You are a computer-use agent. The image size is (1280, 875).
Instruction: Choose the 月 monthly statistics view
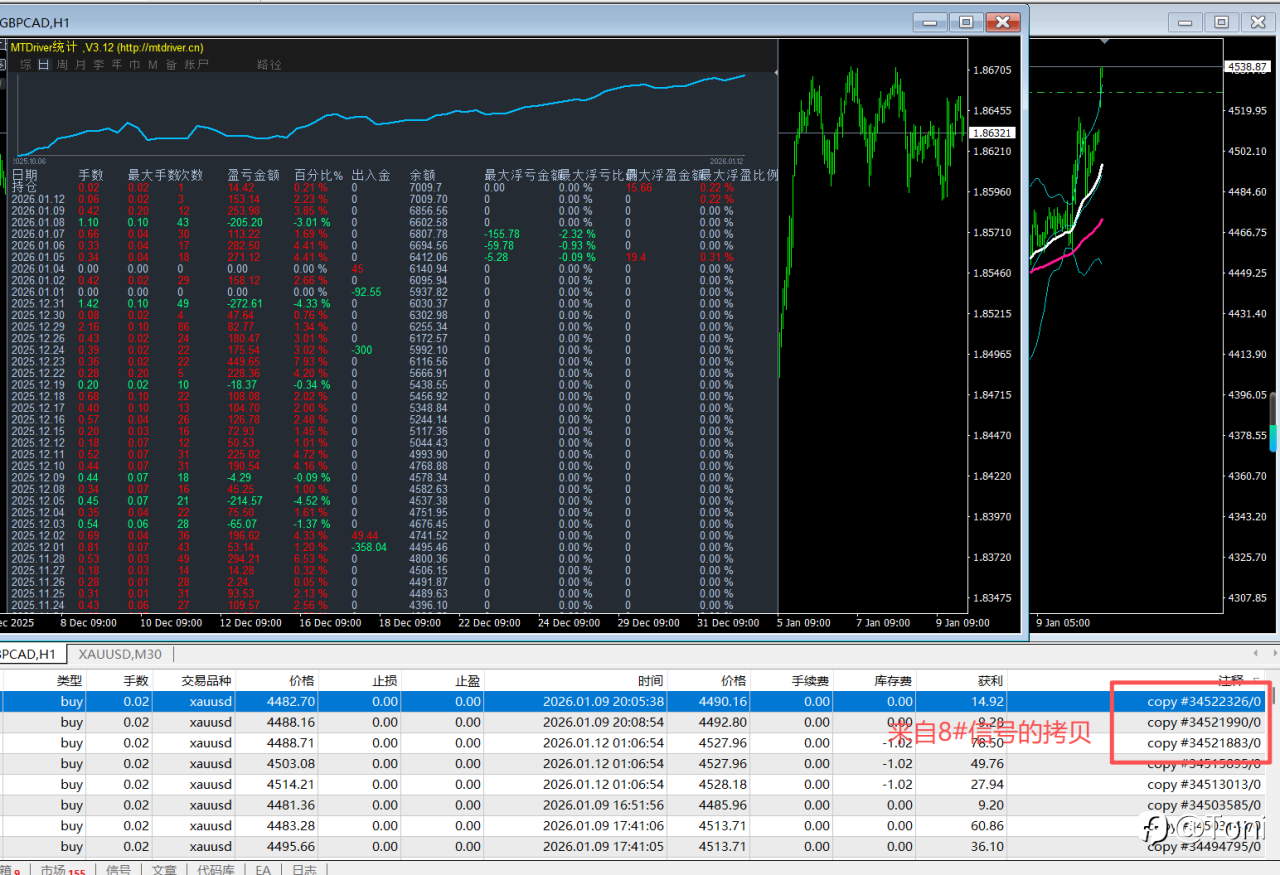click(x=80, y=65)
